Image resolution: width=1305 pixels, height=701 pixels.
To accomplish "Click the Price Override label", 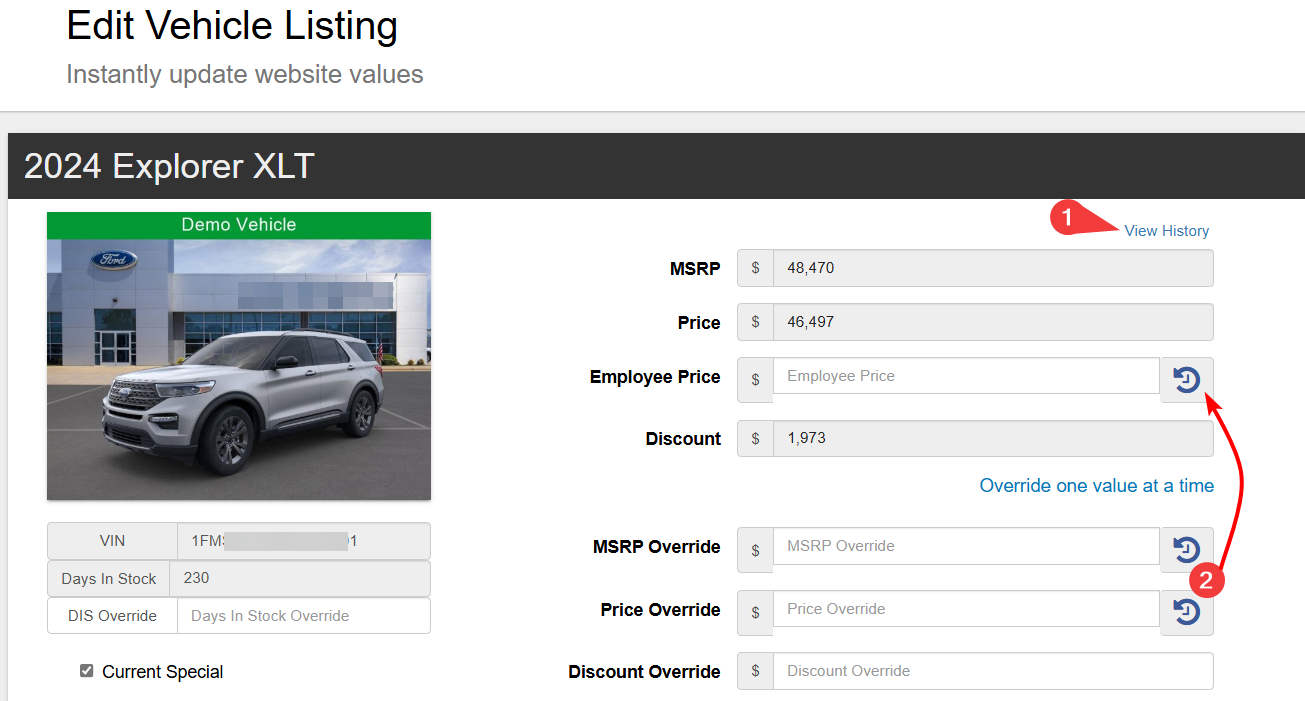I will pyautogui.click(x=660, y=610).
